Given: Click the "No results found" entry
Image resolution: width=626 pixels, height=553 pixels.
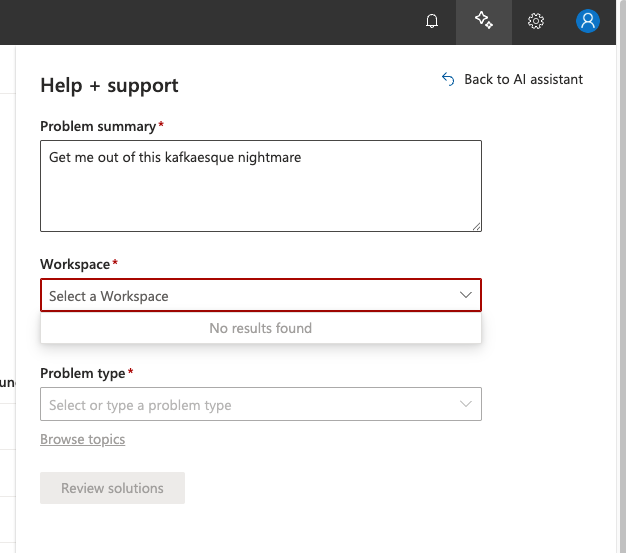Looking at the screenshot, I should [x=260, y=328].
